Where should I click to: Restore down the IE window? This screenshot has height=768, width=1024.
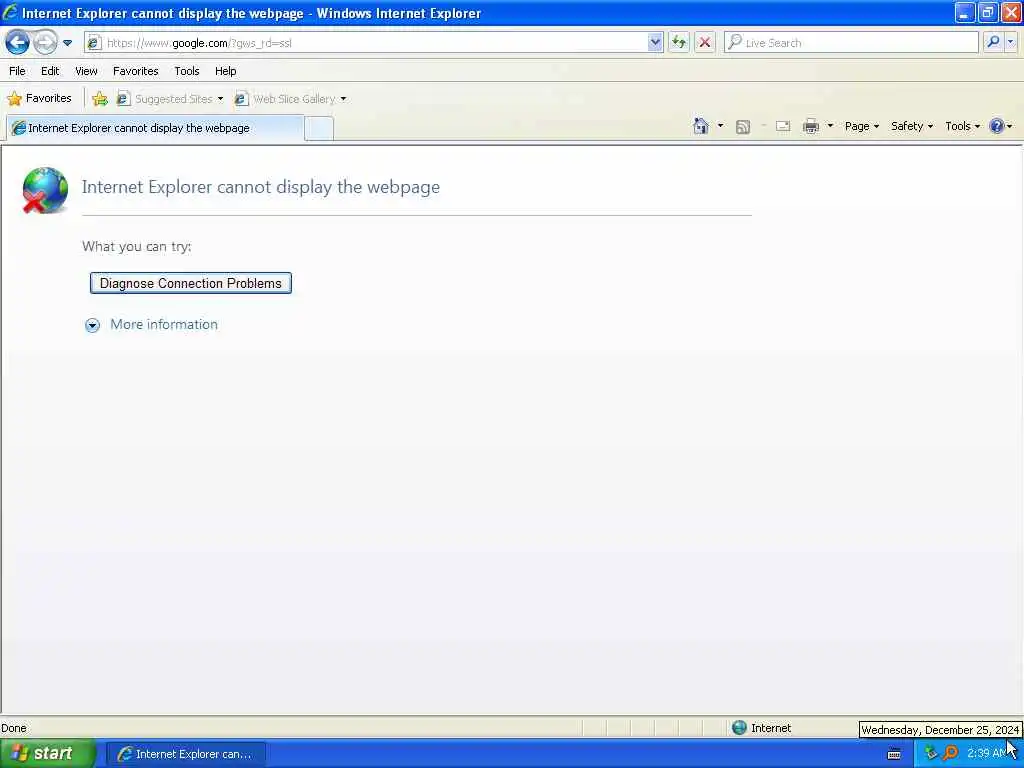[987, 12]
